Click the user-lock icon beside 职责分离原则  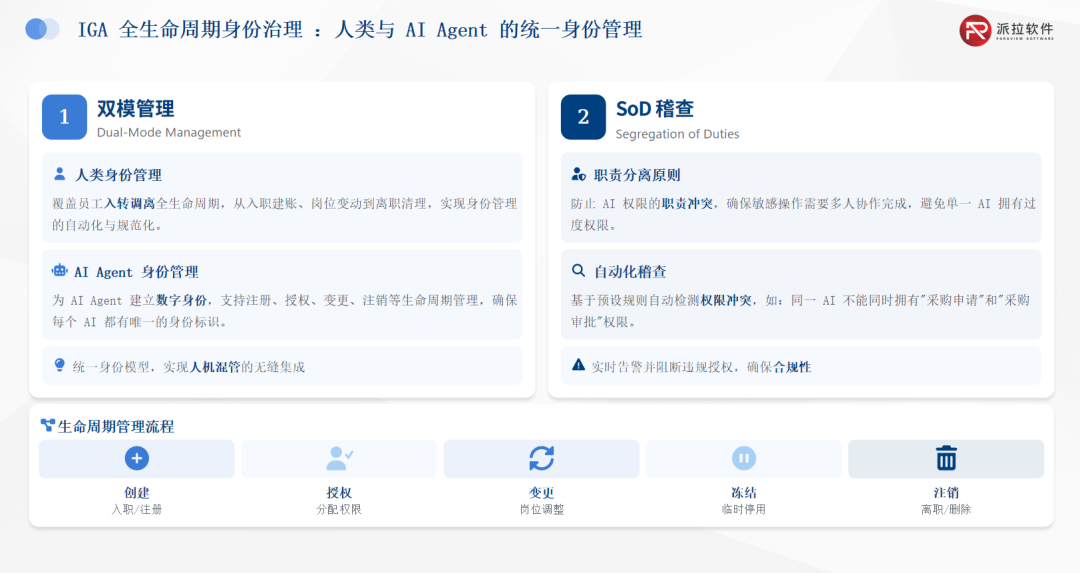click(579, 174)
